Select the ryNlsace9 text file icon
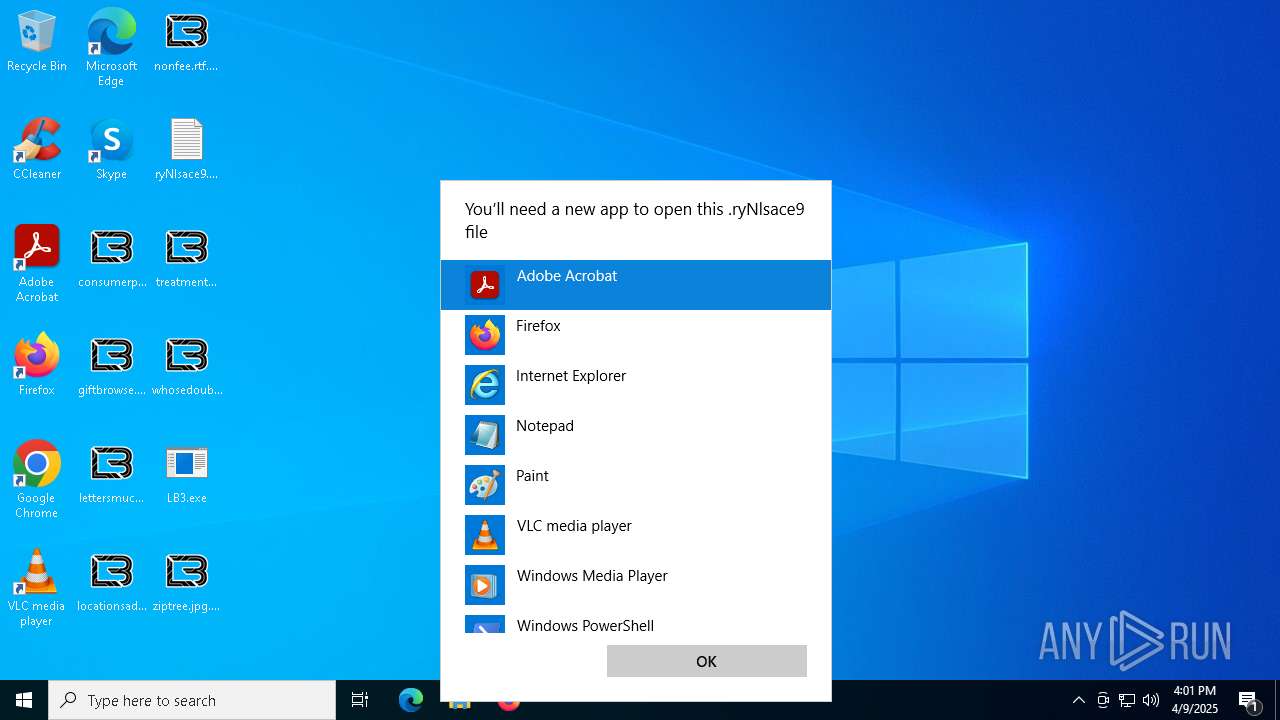Image resolution: width=1280 pixels, height=720 pixels. 186,149
